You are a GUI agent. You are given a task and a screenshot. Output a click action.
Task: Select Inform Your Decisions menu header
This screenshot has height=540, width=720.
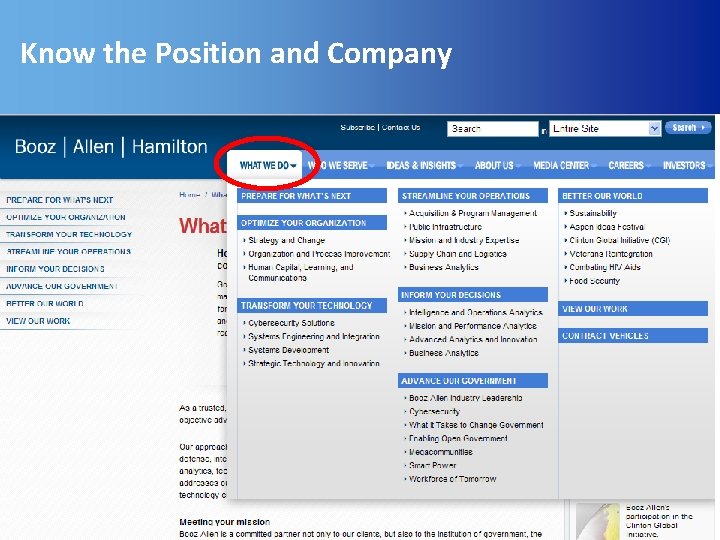point(472,294)
